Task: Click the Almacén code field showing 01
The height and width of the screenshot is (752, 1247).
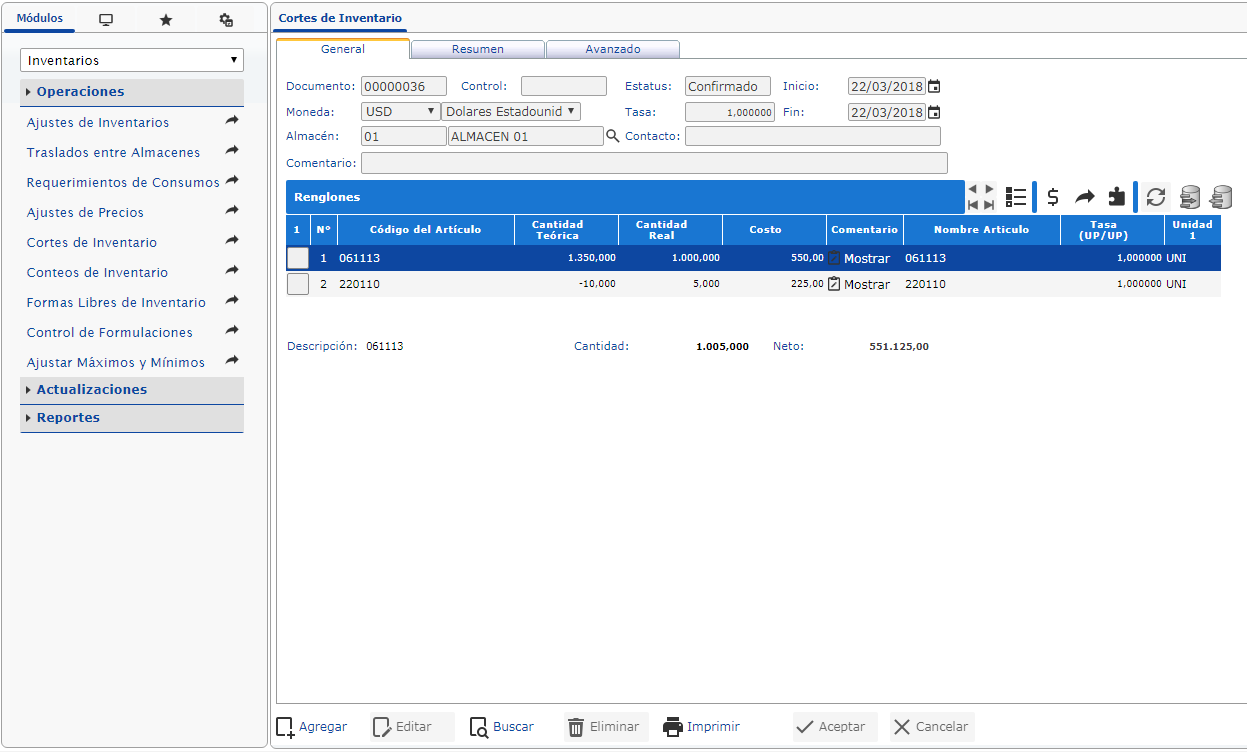Action: (404, 136)
